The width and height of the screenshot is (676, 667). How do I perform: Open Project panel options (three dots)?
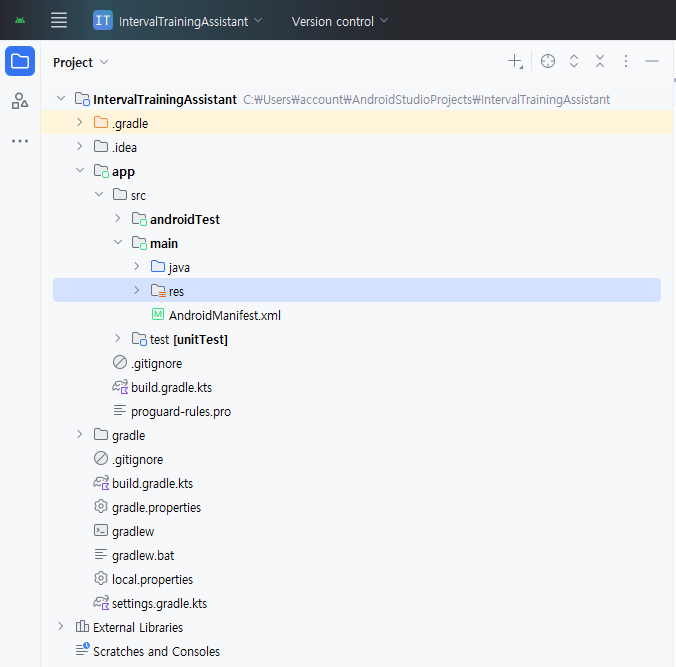[626, 61]
